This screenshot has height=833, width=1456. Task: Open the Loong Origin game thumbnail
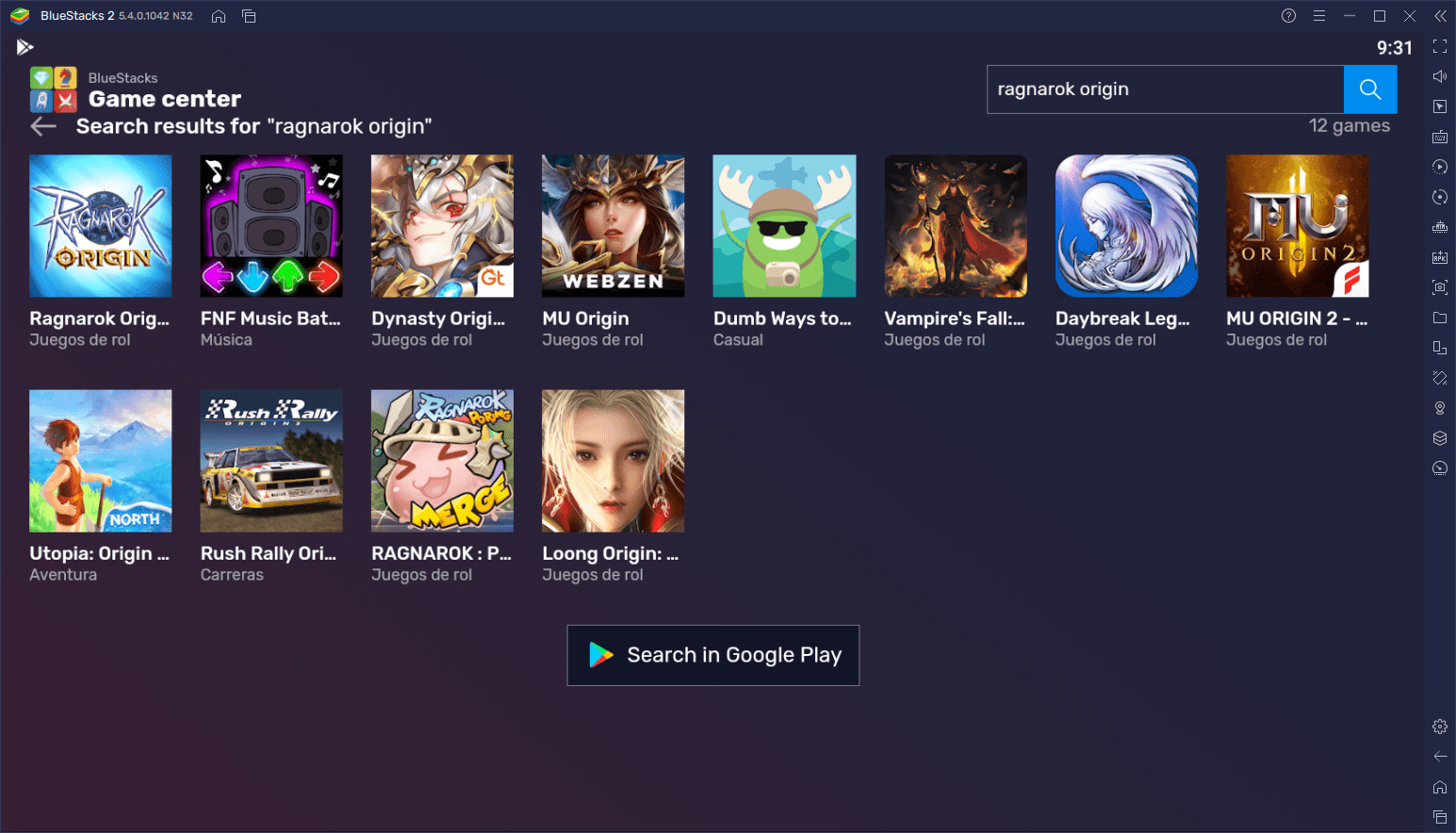click(x=613, y=461)
